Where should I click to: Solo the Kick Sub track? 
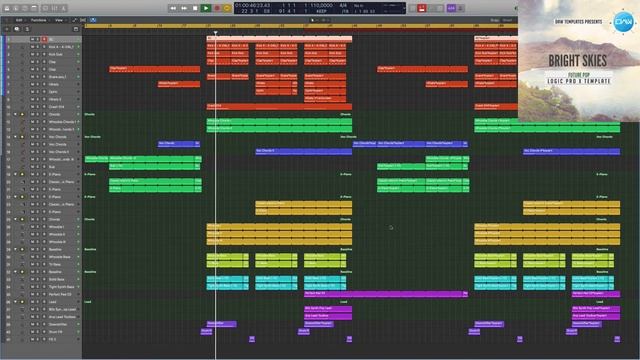click(38, 54)
